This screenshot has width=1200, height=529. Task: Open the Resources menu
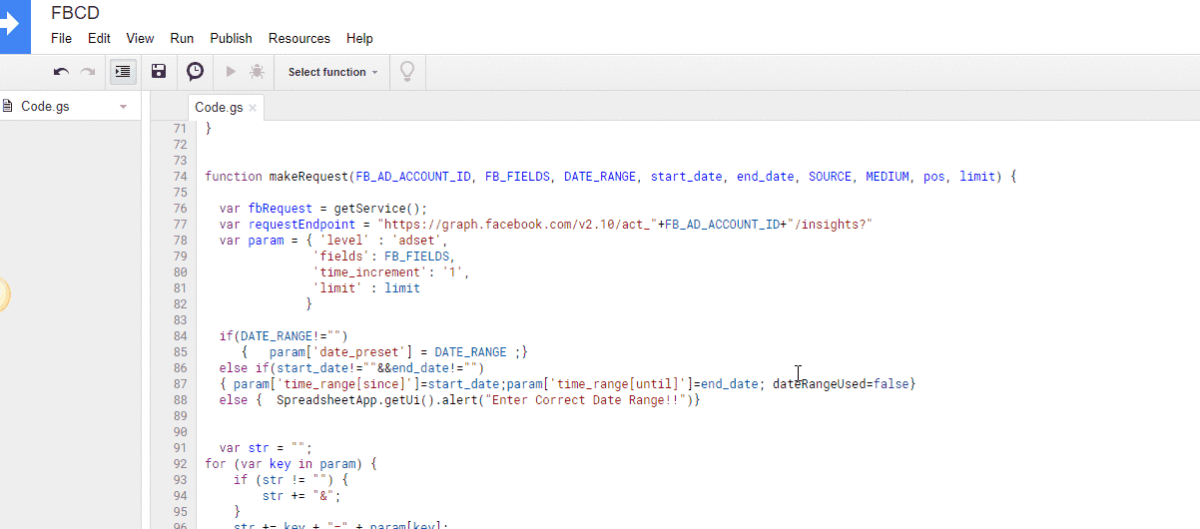point(299,38)
